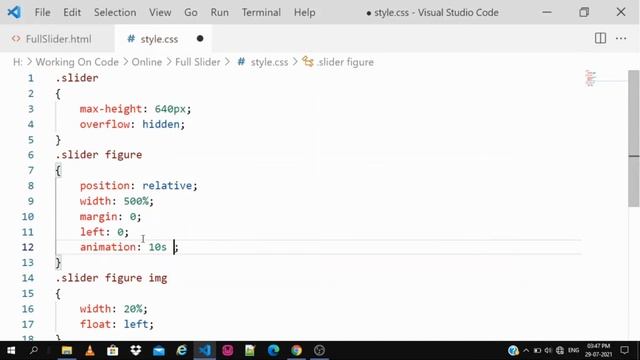Screen dimensions: 640x360
Task: Click the position: relative declaration
Action: (138, 185)
